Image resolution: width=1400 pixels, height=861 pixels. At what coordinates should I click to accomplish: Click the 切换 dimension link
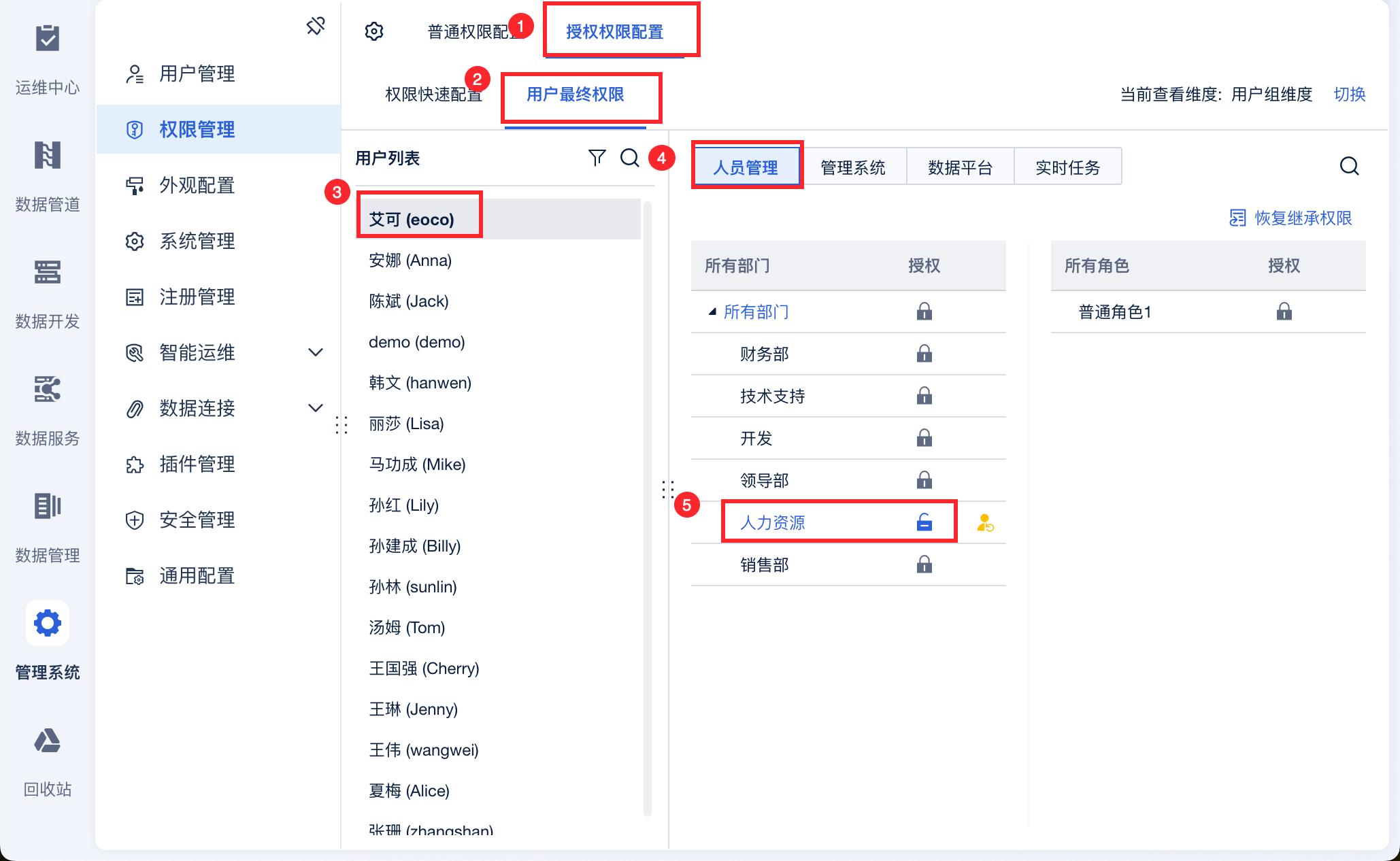1349,94
